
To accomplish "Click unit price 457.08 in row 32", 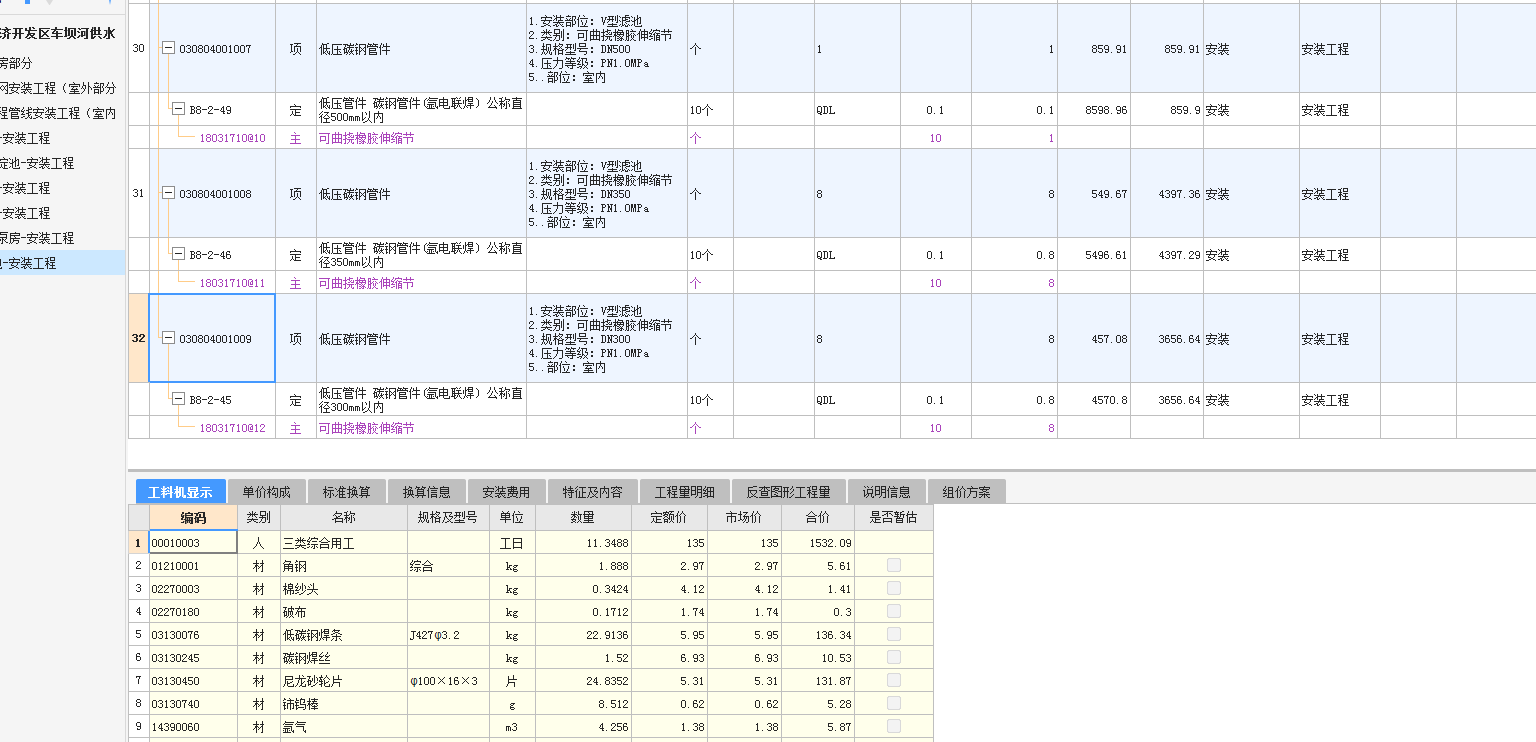I will click(x=1093, y=339).
